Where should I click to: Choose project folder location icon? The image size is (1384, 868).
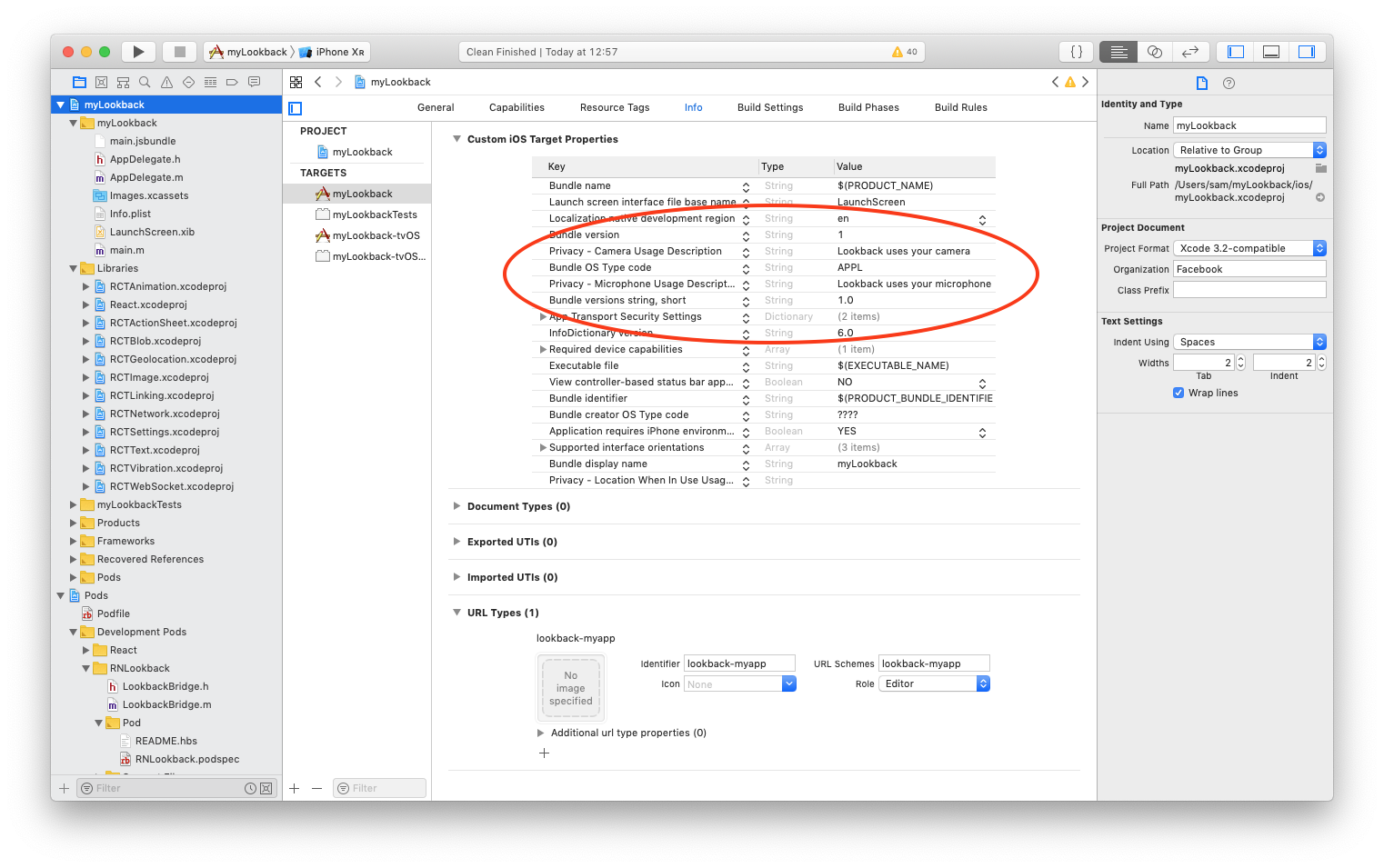pos(1321,168)
